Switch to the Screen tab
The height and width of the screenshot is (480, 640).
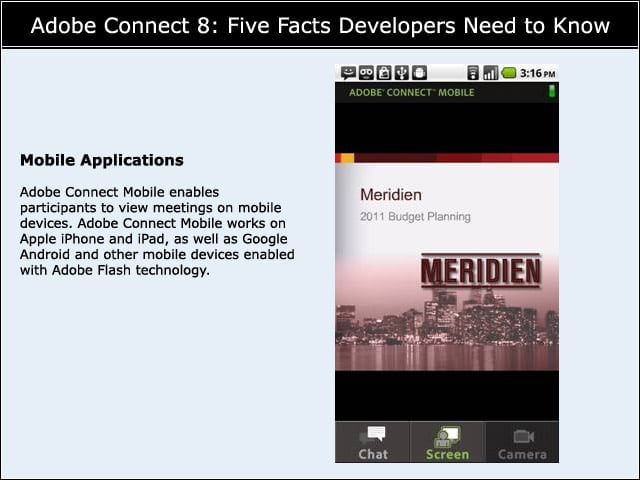coord(447,442)
